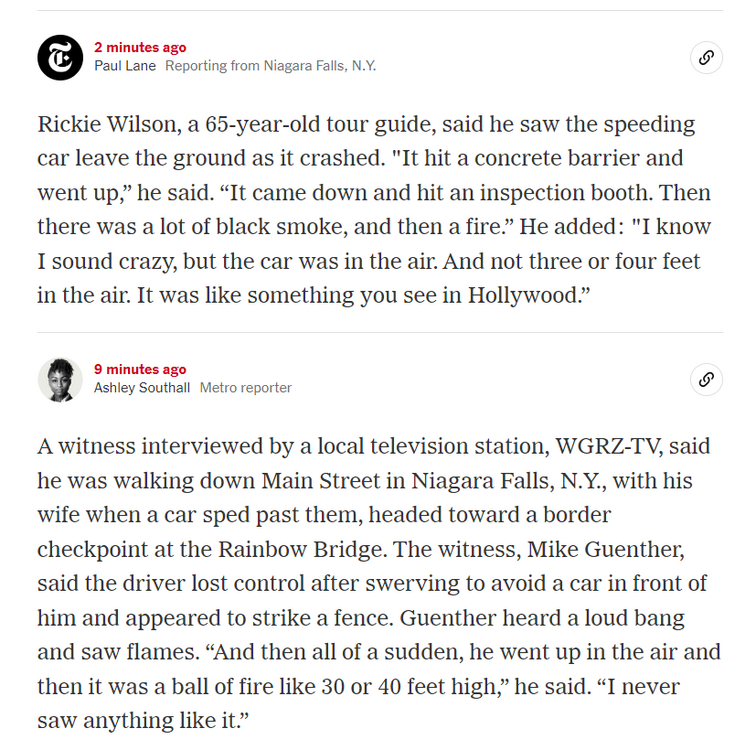Open the "9 minutes ago" timestamp link
Screen dimensions: 756x750
[x=140, y=370]
